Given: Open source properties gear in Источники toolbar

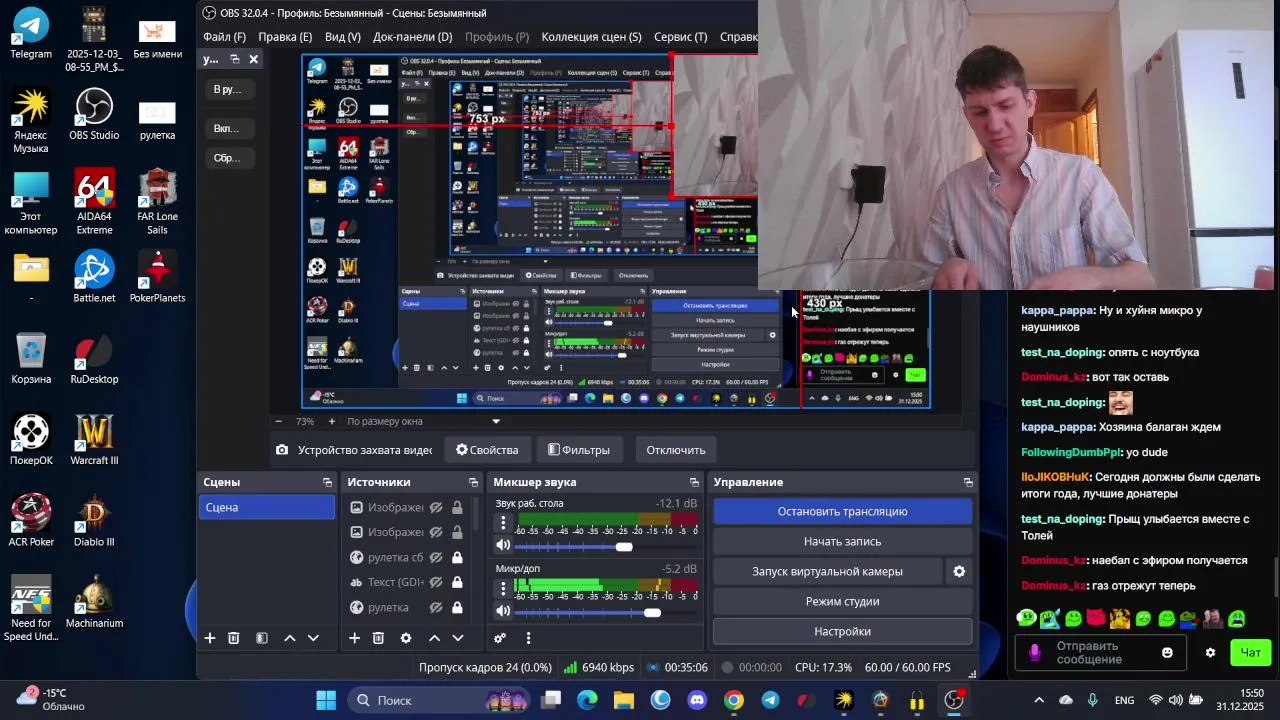Looking at the screenshot, I should (x=406, y=638).
